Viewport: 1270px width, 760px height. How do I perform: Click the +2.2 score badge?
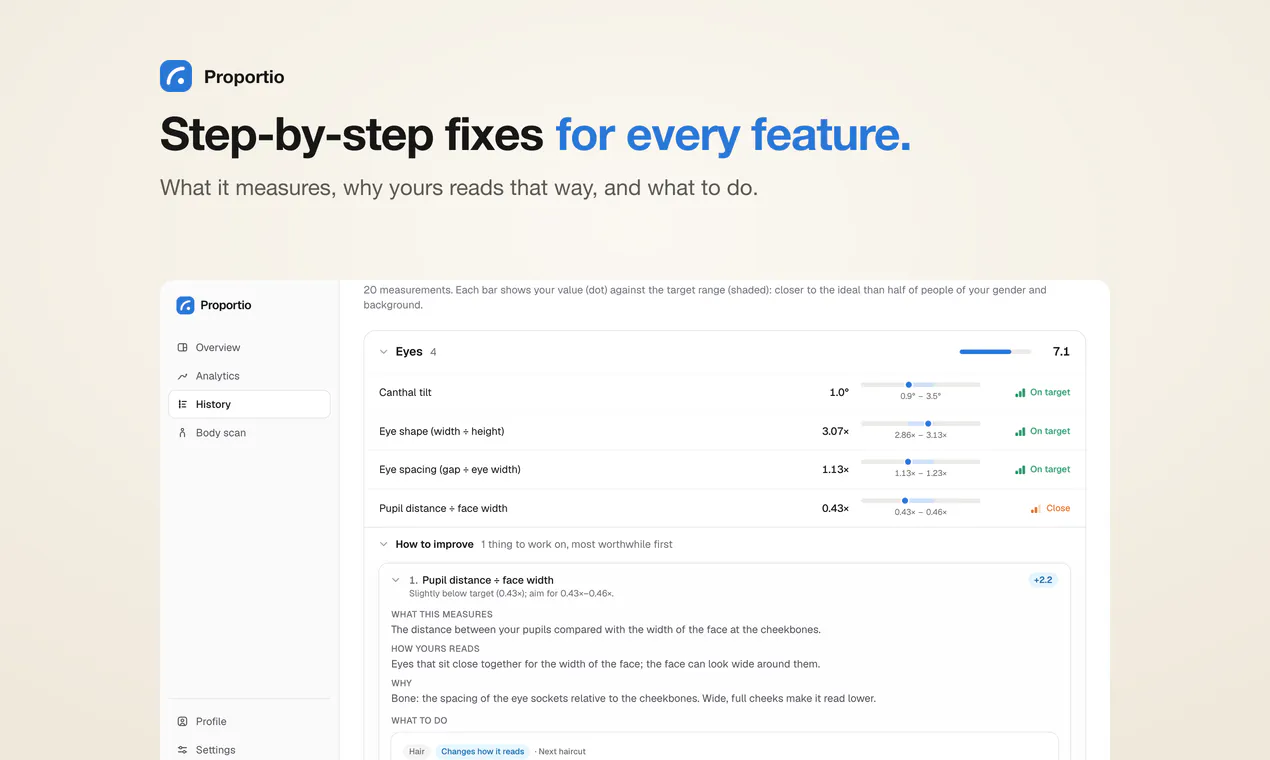[x=1043, y=580]
